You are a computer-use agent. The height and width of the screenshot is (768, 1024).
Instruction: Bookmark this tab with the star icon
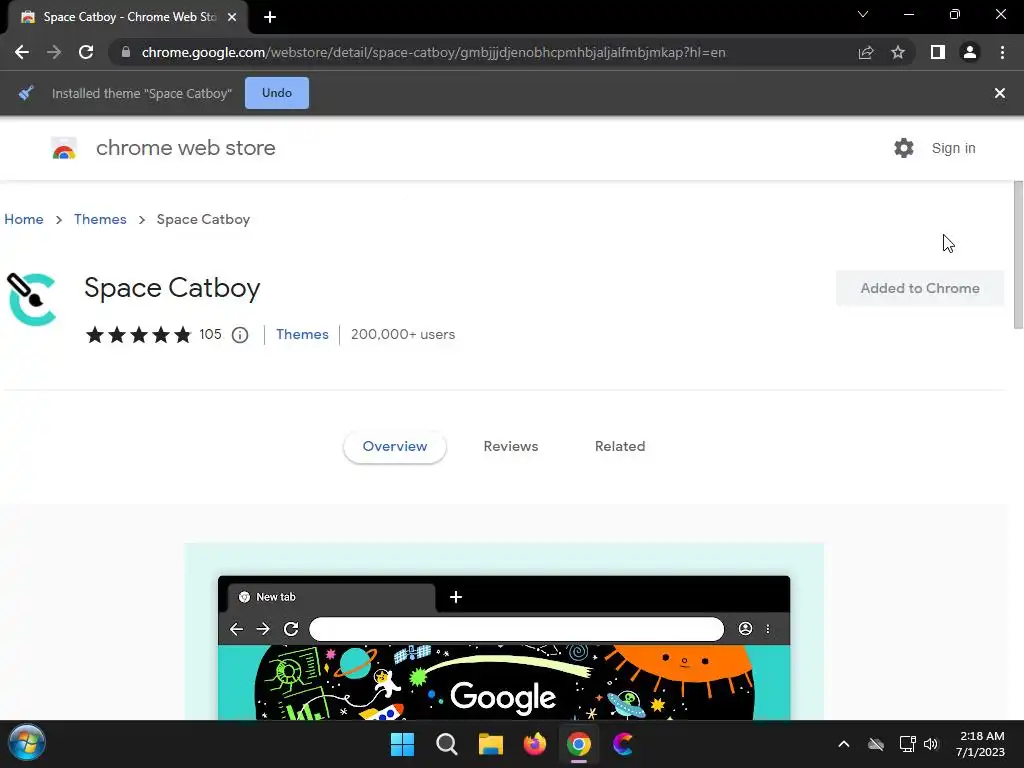898,52
